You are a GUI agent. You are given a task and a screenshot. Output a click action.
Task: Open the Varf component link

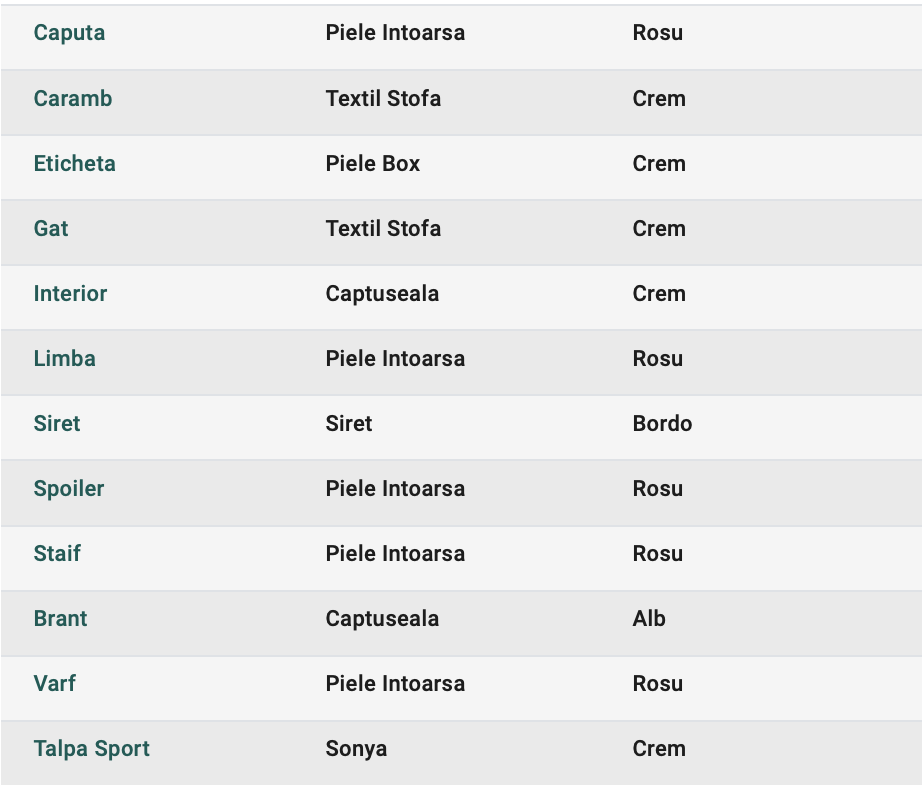click(54, 683)
